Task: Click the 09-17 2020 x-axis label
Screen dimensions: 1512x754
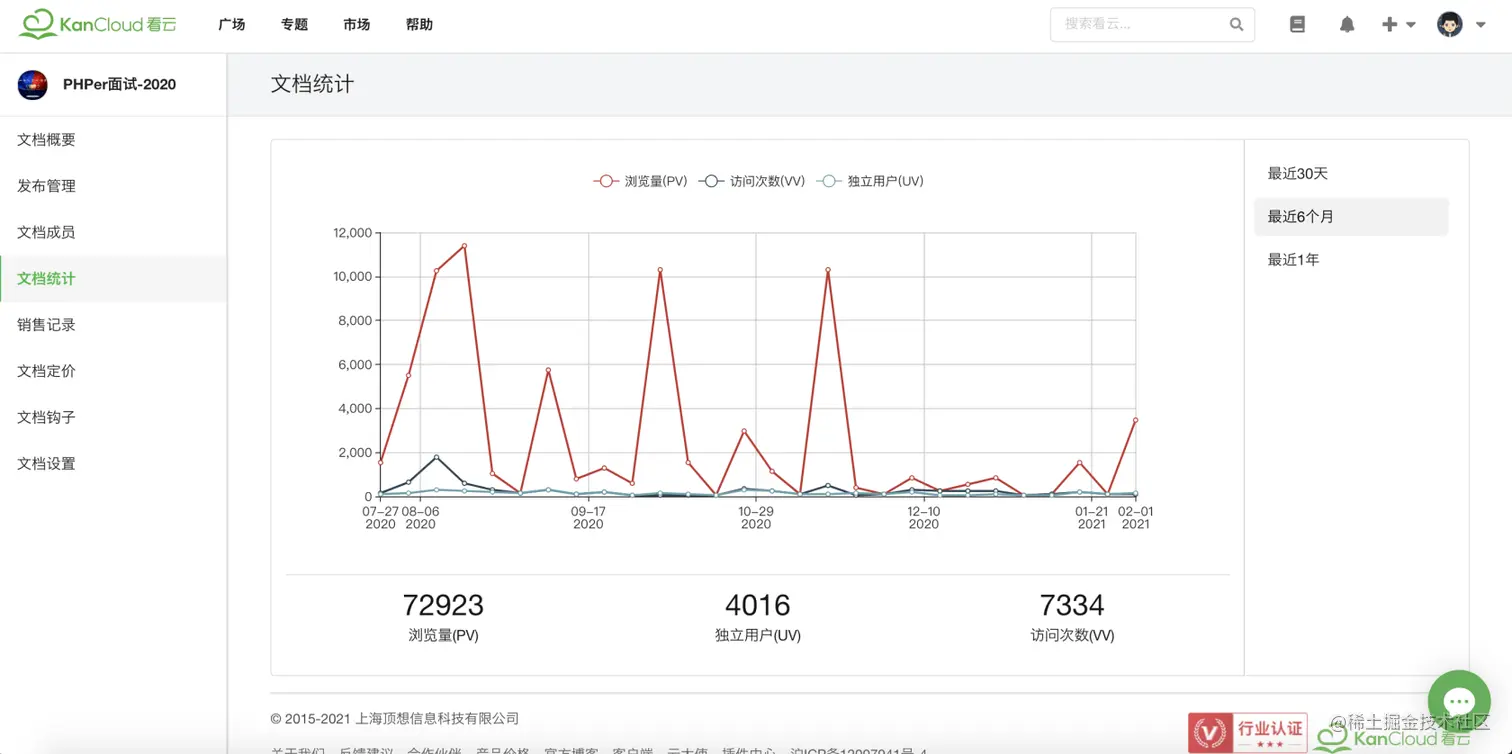Action: (x=588, y=517)
